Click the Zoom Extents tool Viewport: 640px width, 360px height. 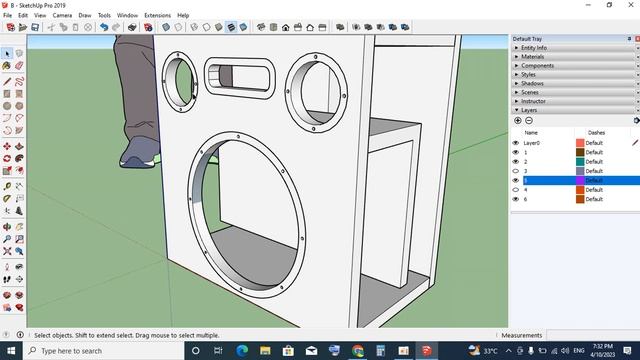point(7,251)
